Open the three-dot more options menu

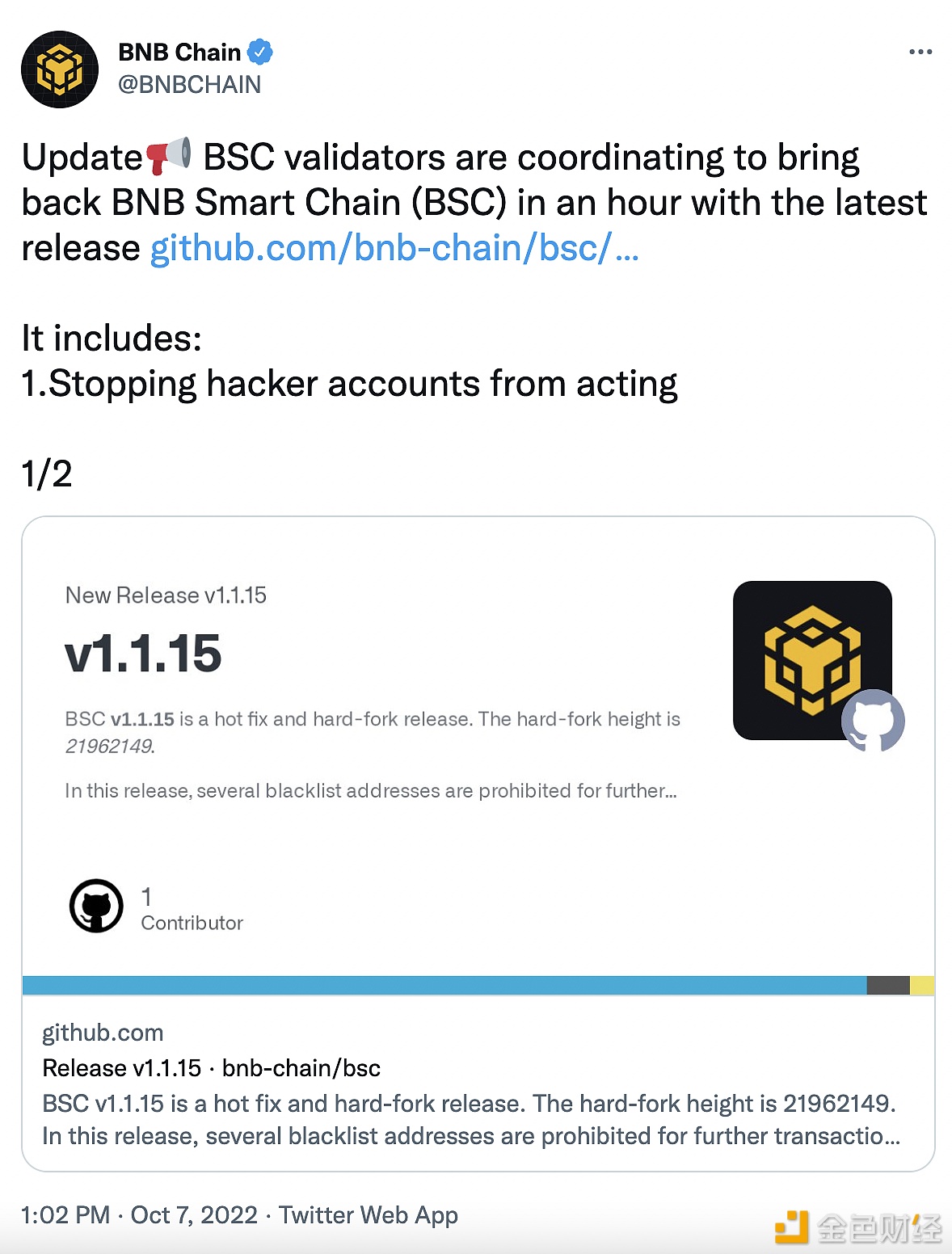[920, 52]
